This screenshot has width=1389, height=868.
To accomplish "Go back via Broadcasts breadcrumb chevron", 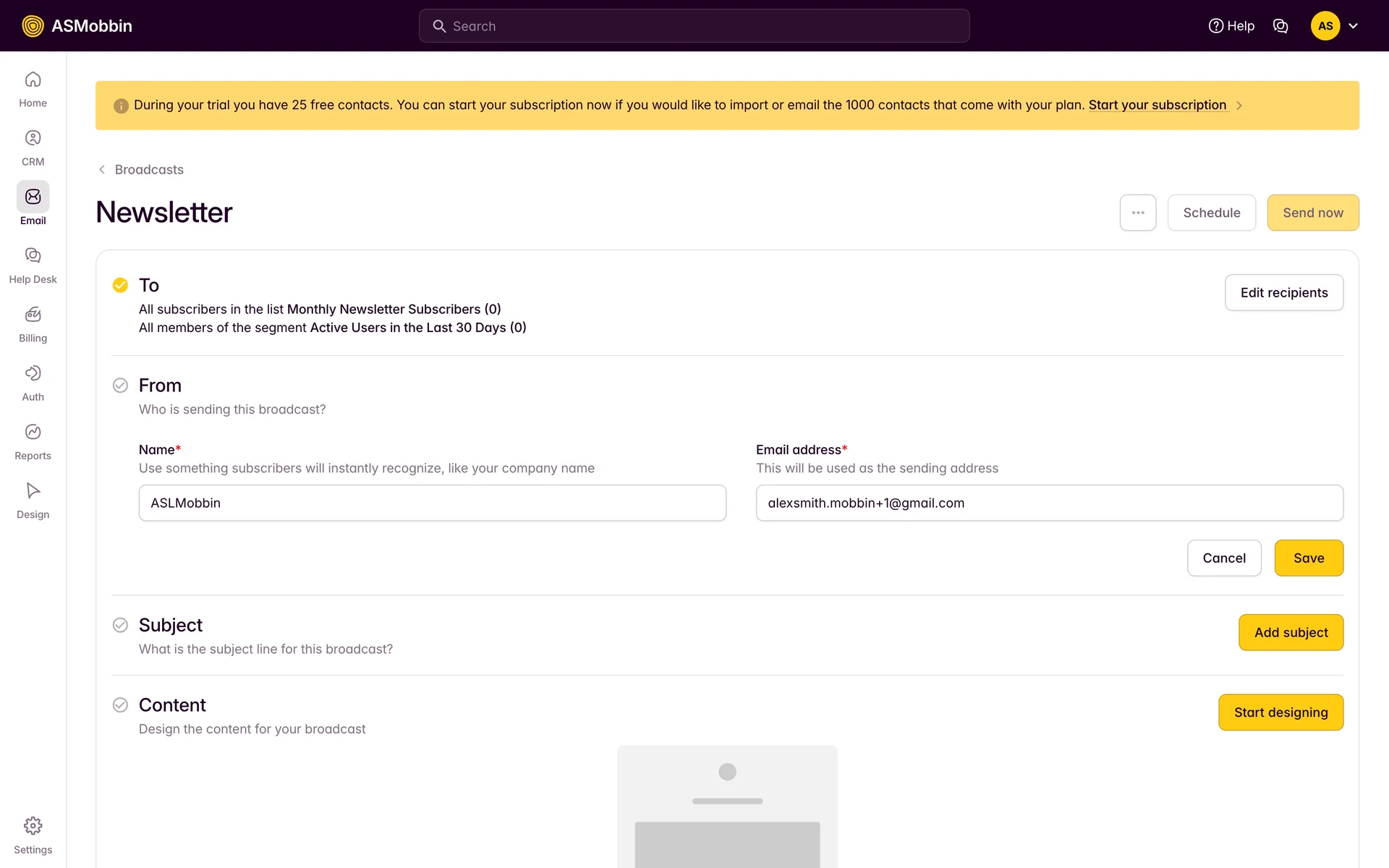I will point(102,169).
